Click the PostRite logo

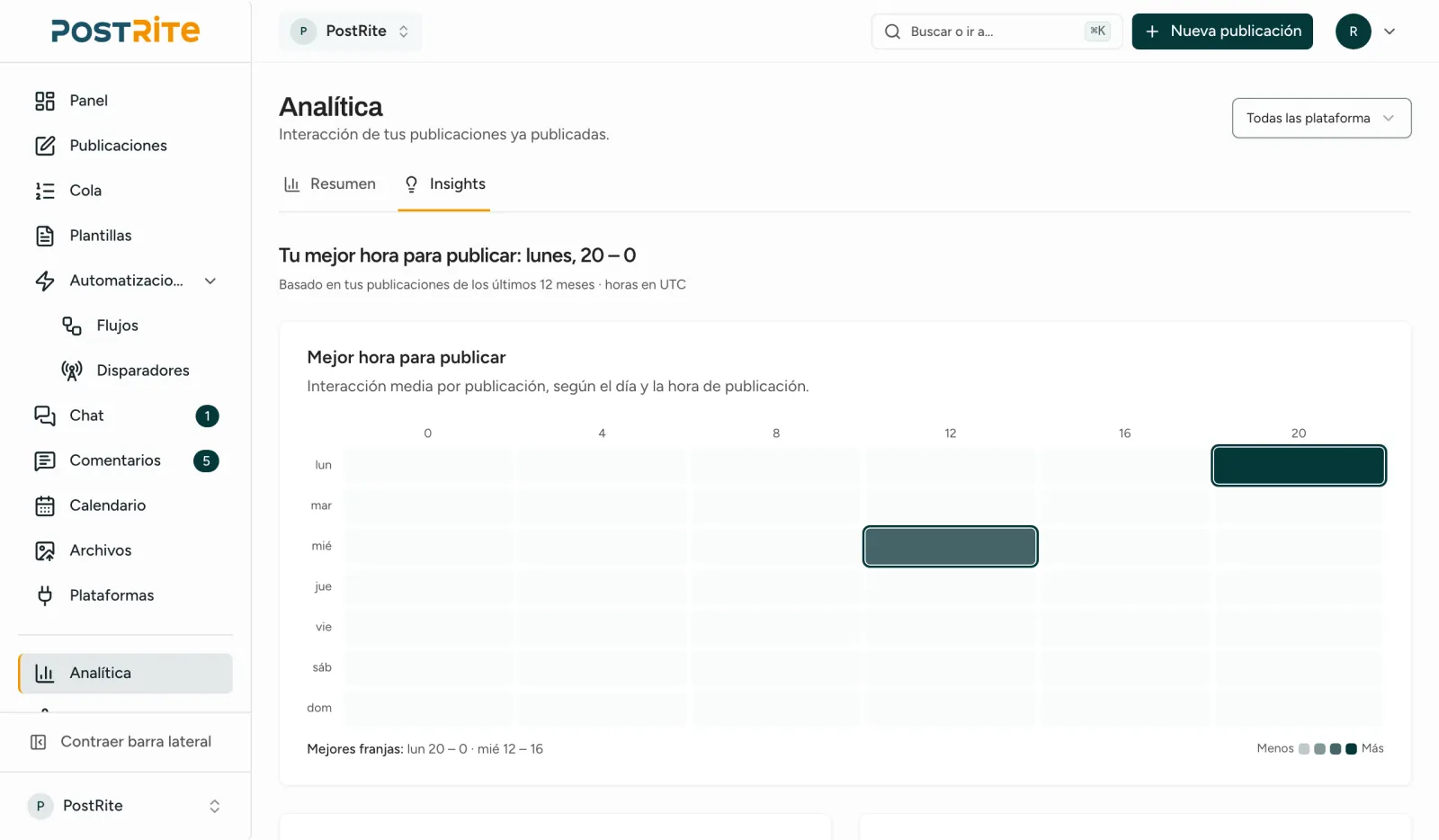[x=126, y=31]
